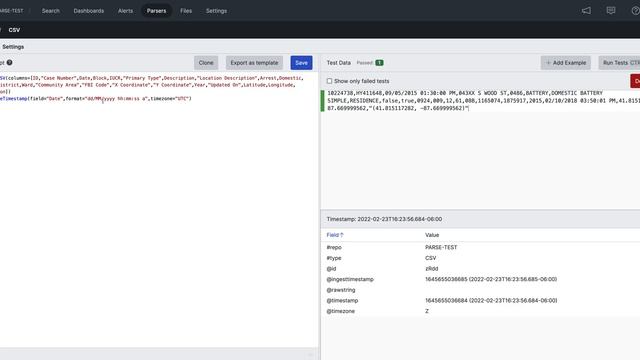640x360 pixels.
Task: Click the help icon next to Script
Action: tap(9, 62)
